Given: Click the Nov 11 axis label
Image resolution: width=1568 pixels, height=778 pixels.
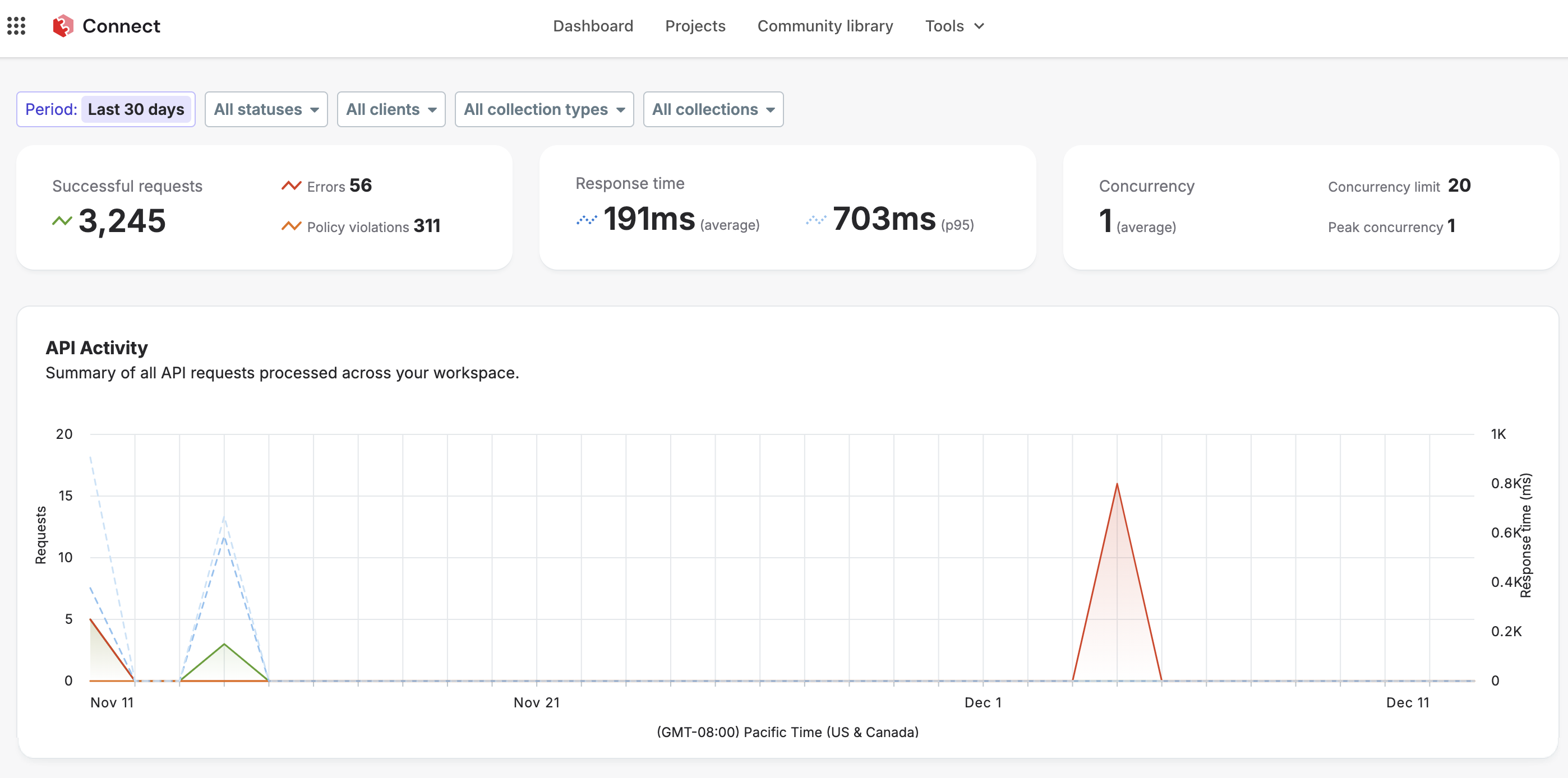Looking at the screenshot, I should coord(112,702).
